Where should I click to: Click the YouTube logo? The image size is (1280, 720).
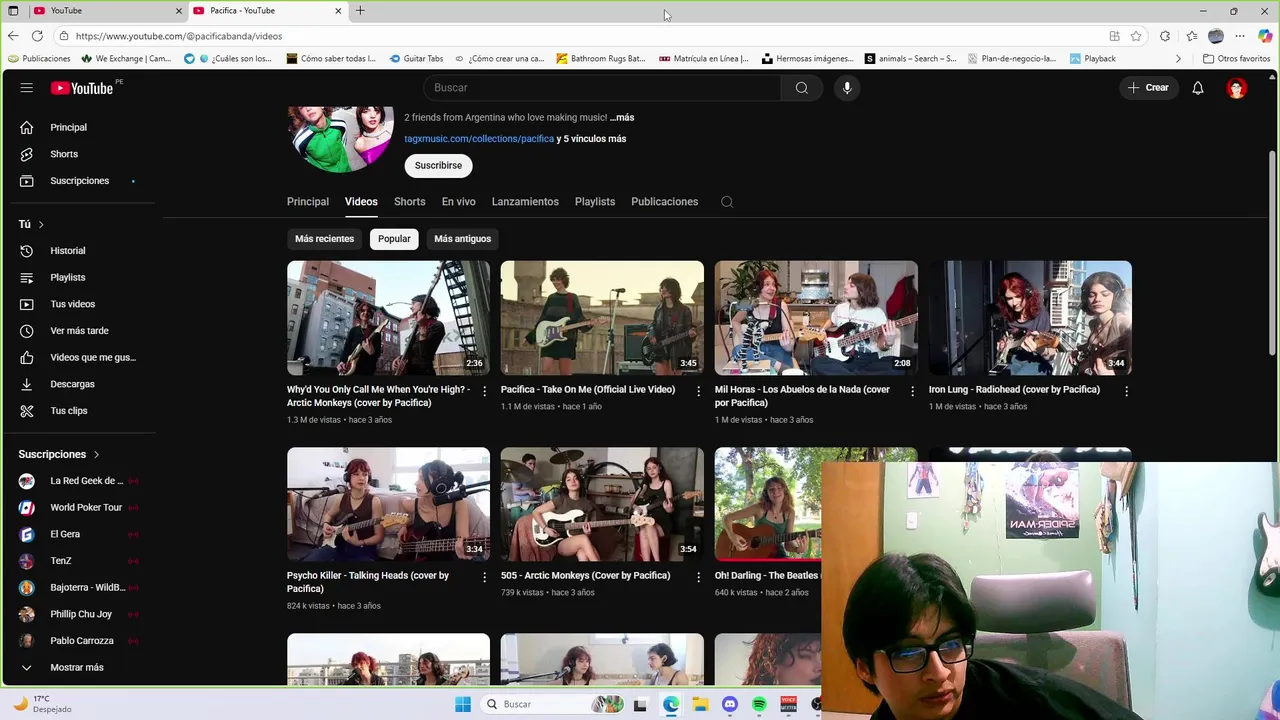coord(82,88)
